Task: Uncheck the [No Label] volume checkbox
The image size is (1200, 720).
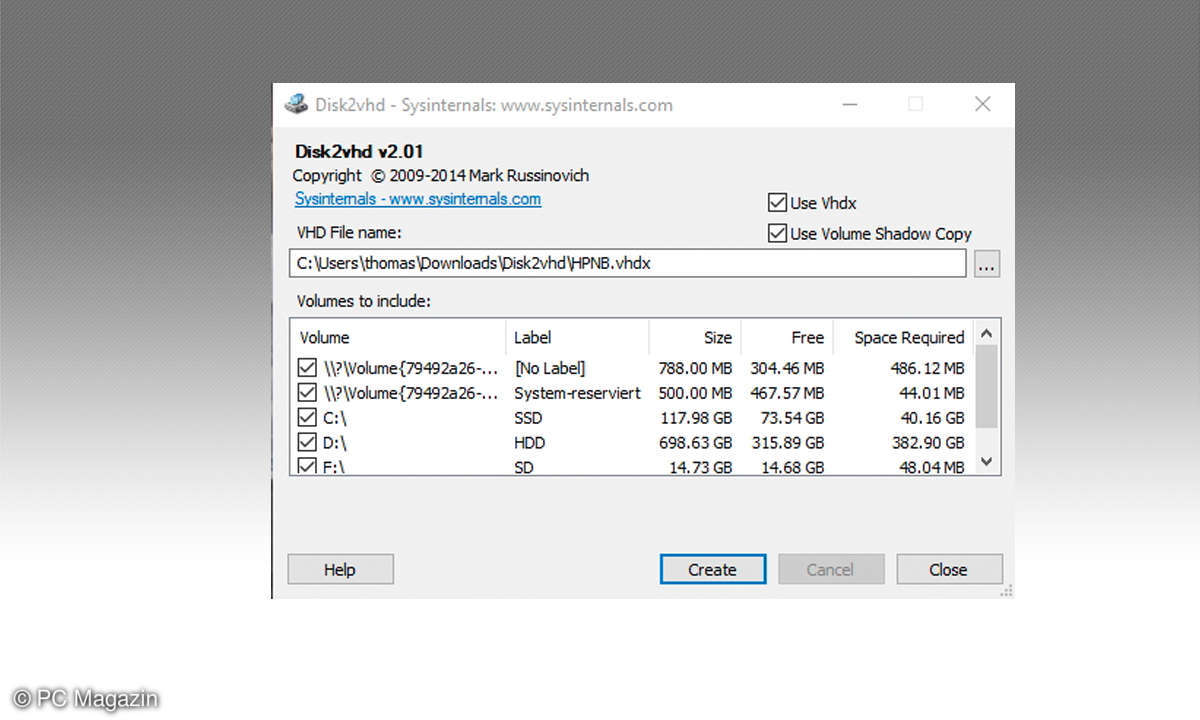Action: pyautogui.click(x=307, y=368)
